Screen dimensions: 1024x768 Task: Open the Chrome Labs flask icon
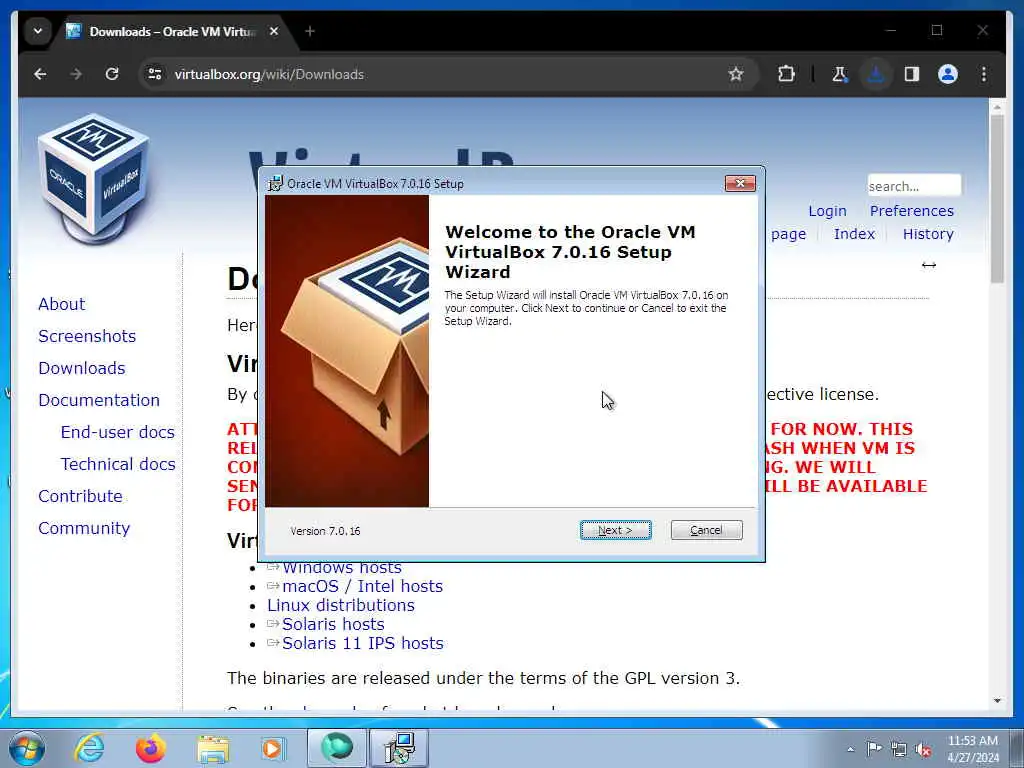(x=840, y=74)
